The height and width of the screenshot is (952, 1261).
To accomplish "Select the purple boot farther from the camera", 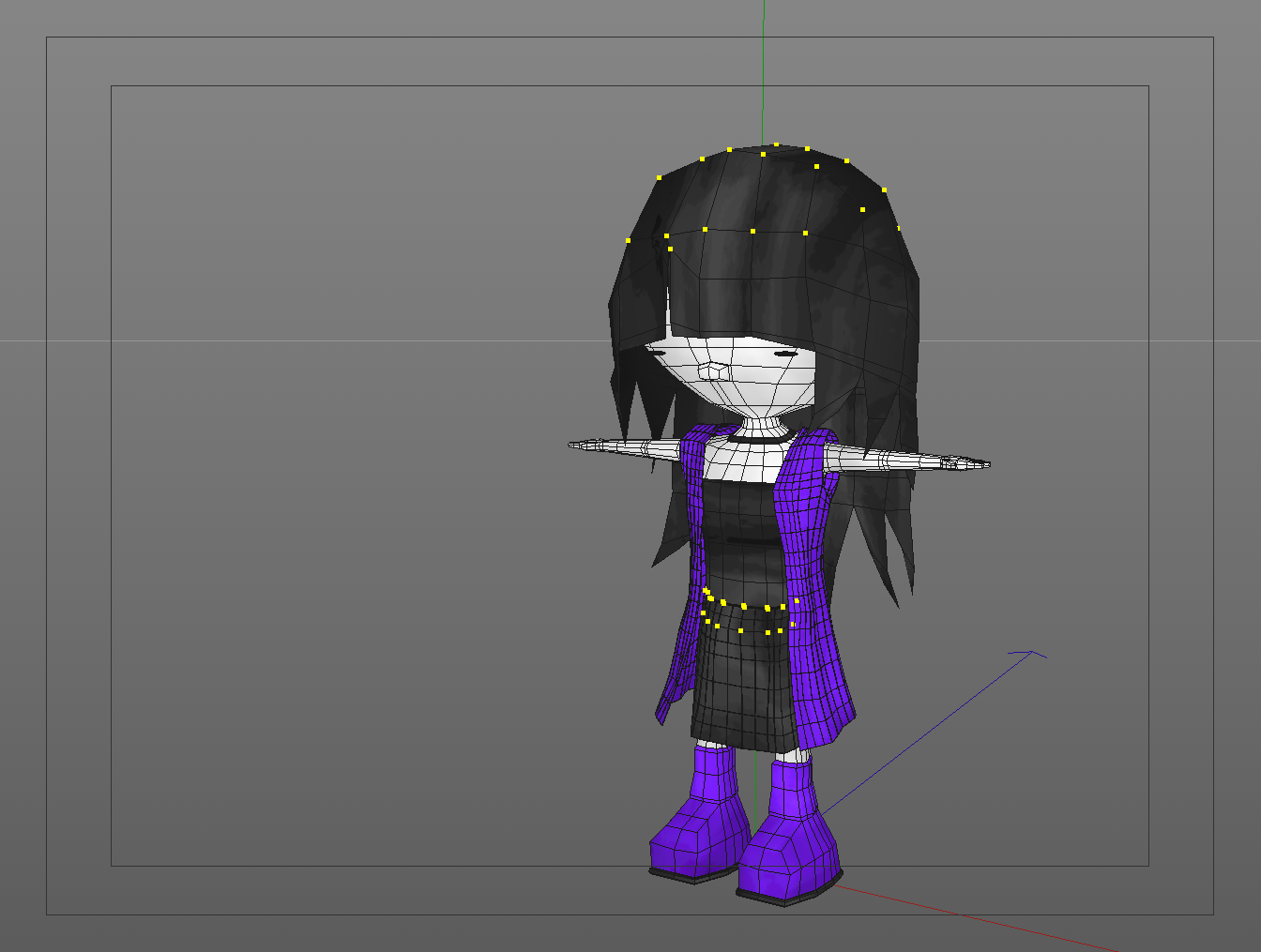I will [699, 813].
